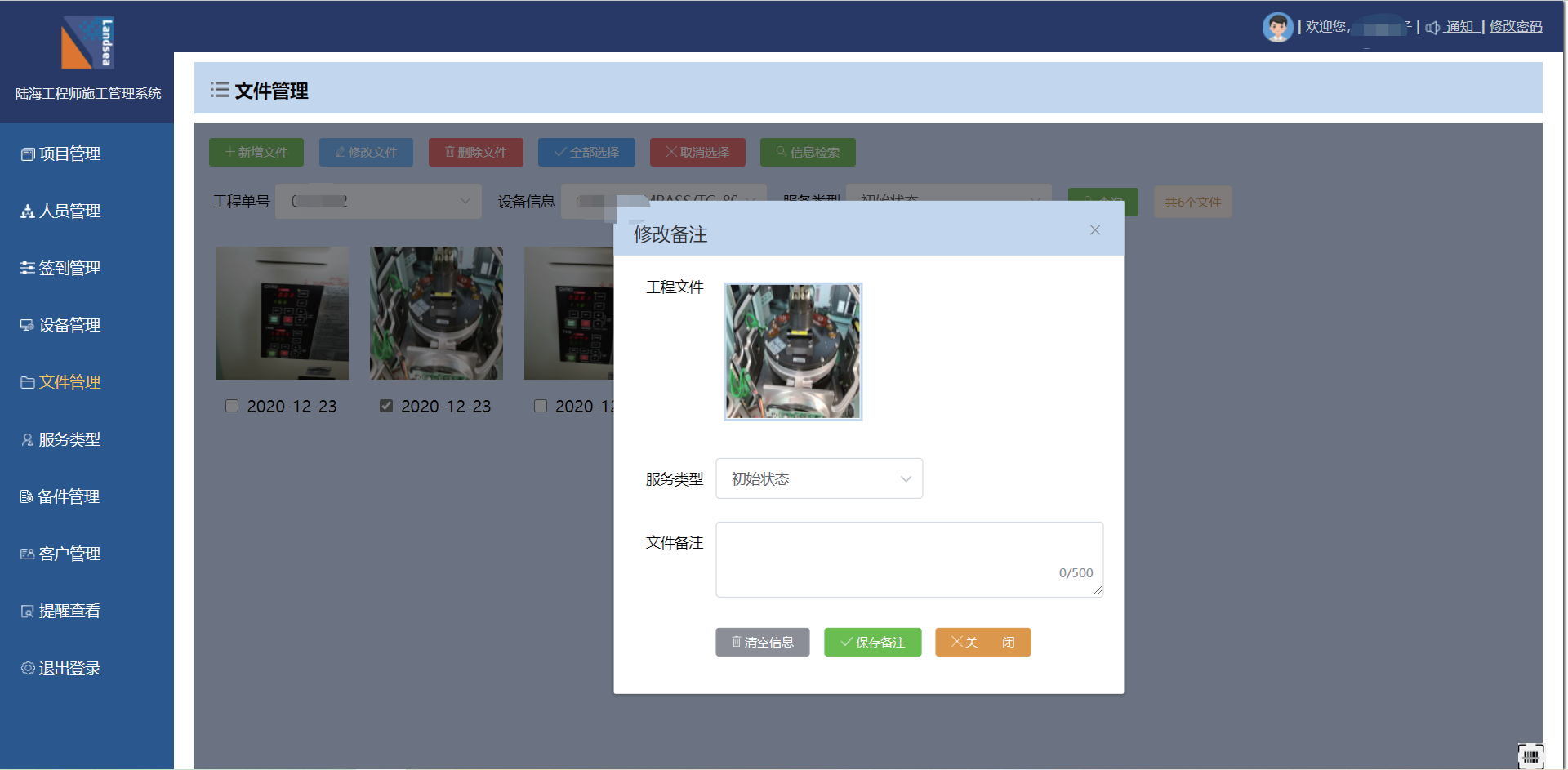
Task: Click the 签到管理 sliders icon
Action: coord(28,268)
